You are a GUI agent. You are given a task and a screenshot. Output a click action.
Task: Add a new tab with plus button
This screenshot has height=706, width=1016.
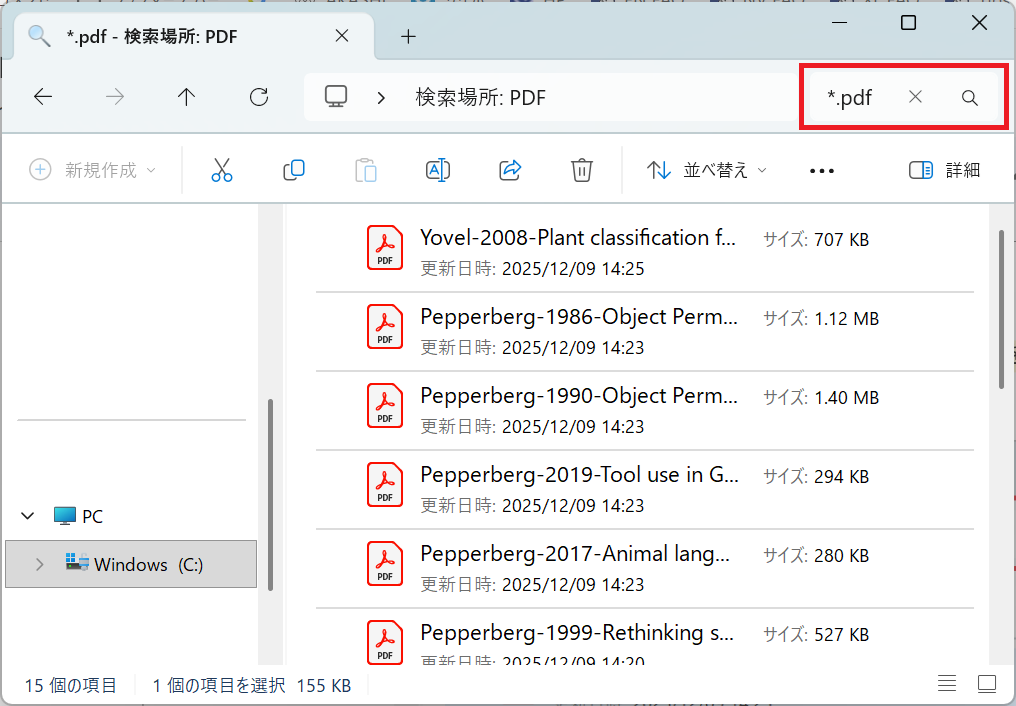pyautogui.click(x=408, y=37)
